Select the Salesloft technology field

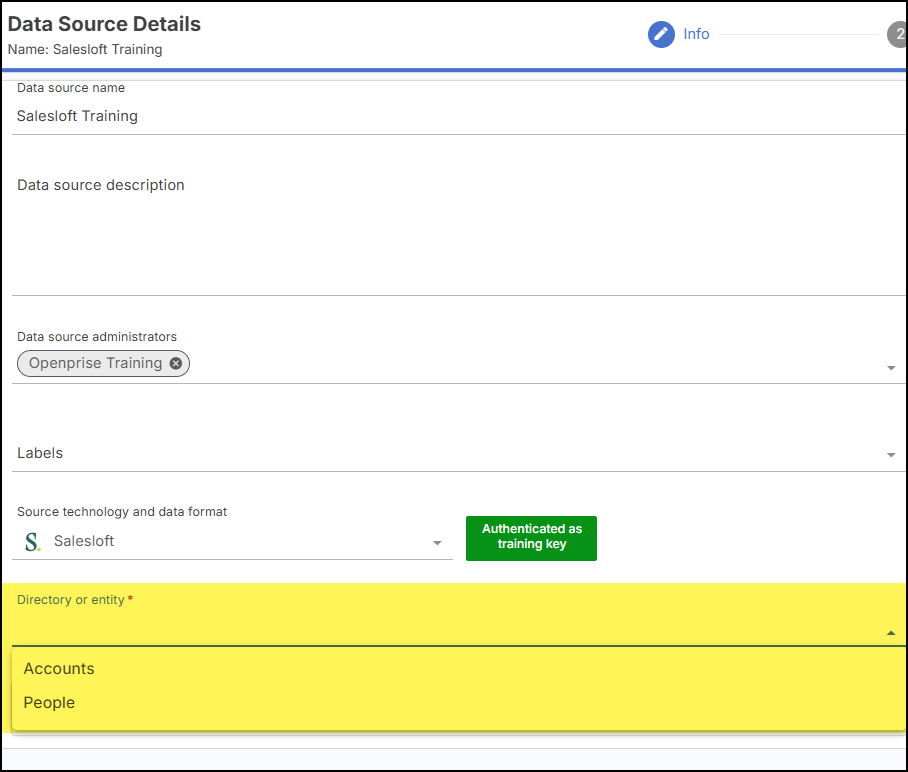click(x=232, y=542)
